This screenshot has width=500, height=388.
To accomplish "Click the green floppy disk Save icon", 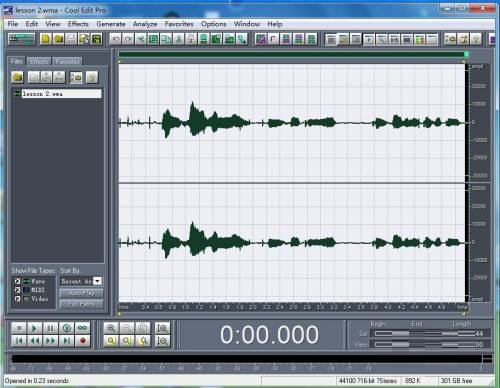I will (x=97, y=39).
